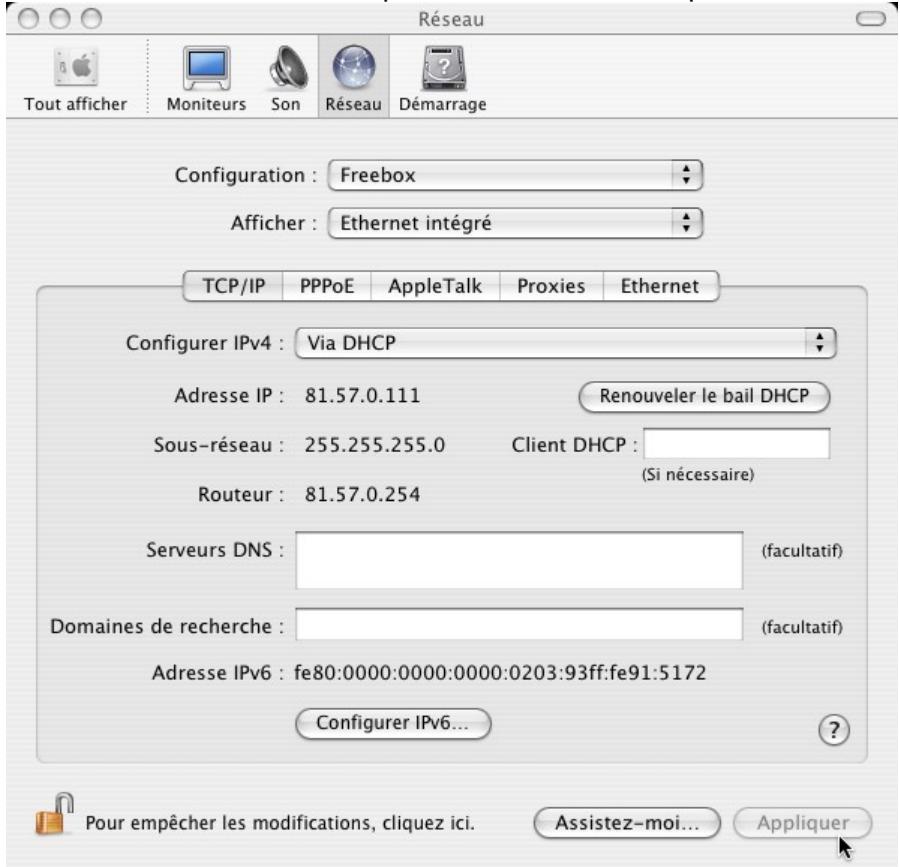The height and width of the screenshot is (867, 900).
Task: Click the Réseau window title
Action: click(451, 20)
